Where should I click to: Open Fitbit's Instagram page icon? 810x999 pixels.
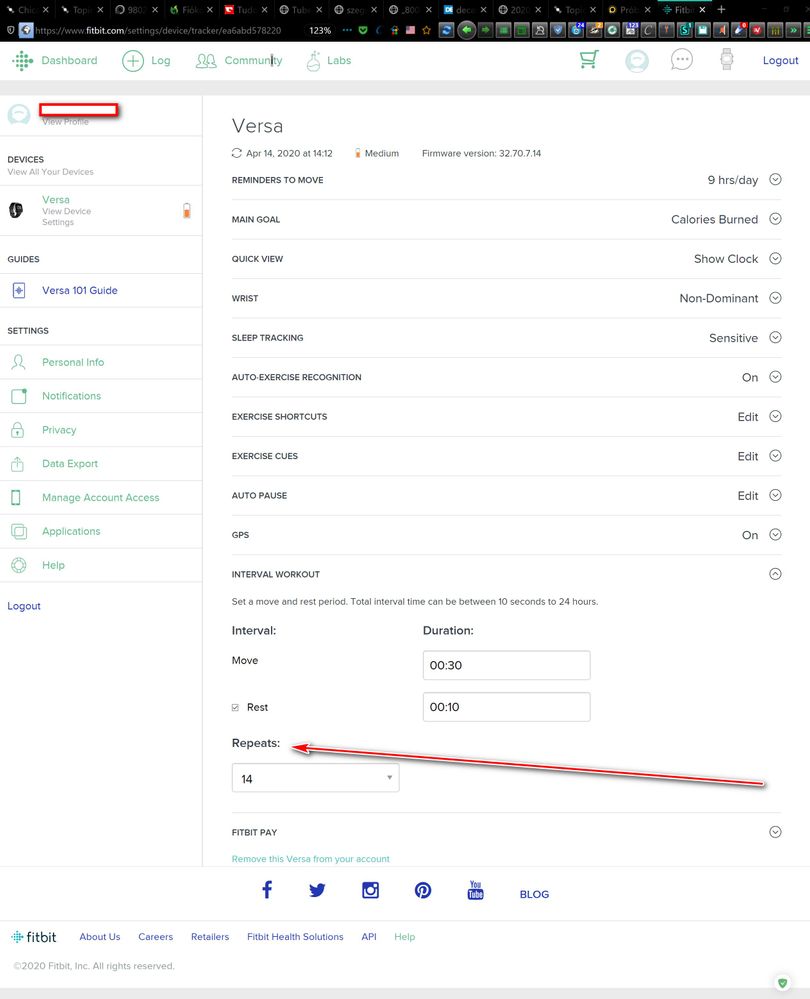coord(370,889)
